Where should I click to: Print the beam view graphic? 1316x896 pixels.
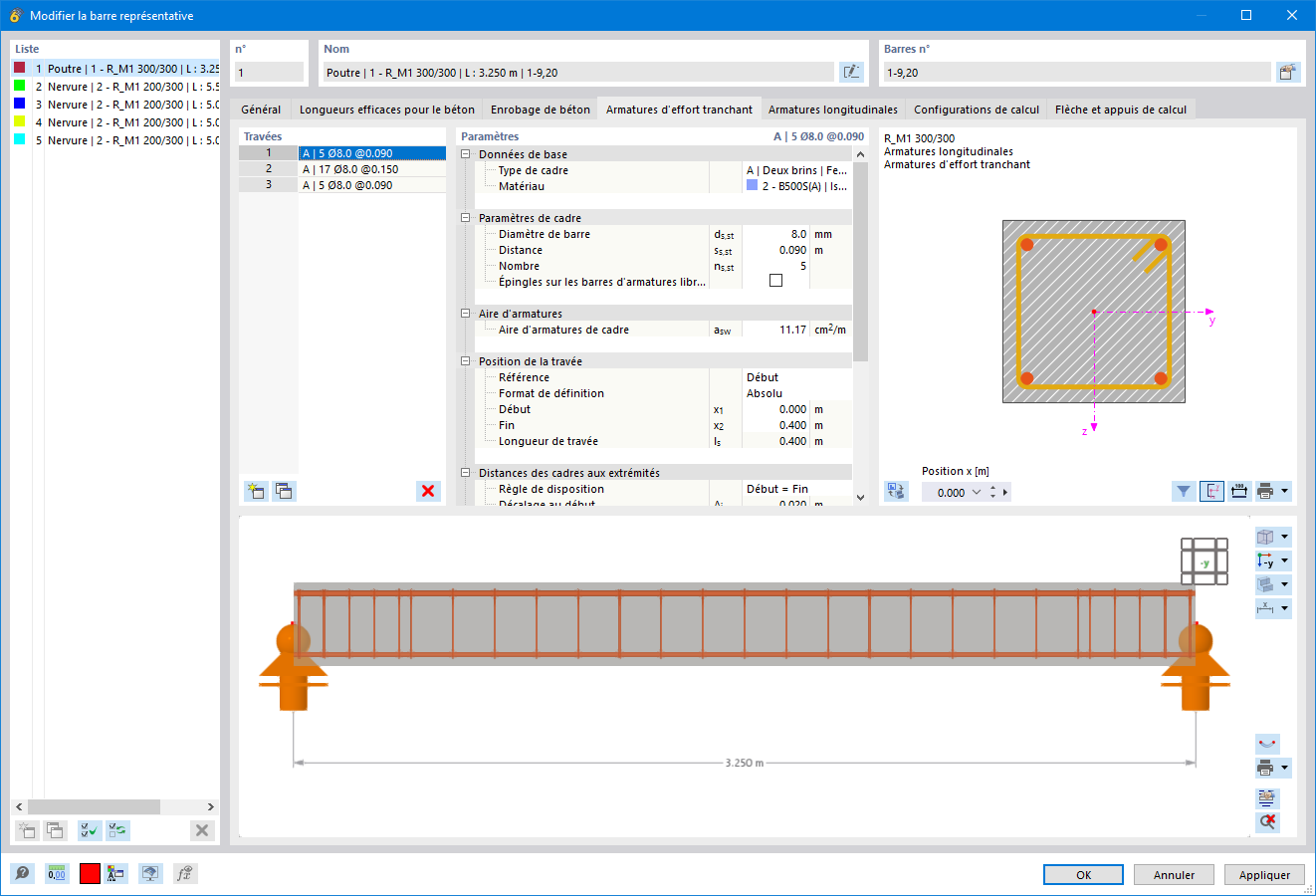click(1265, 768)
